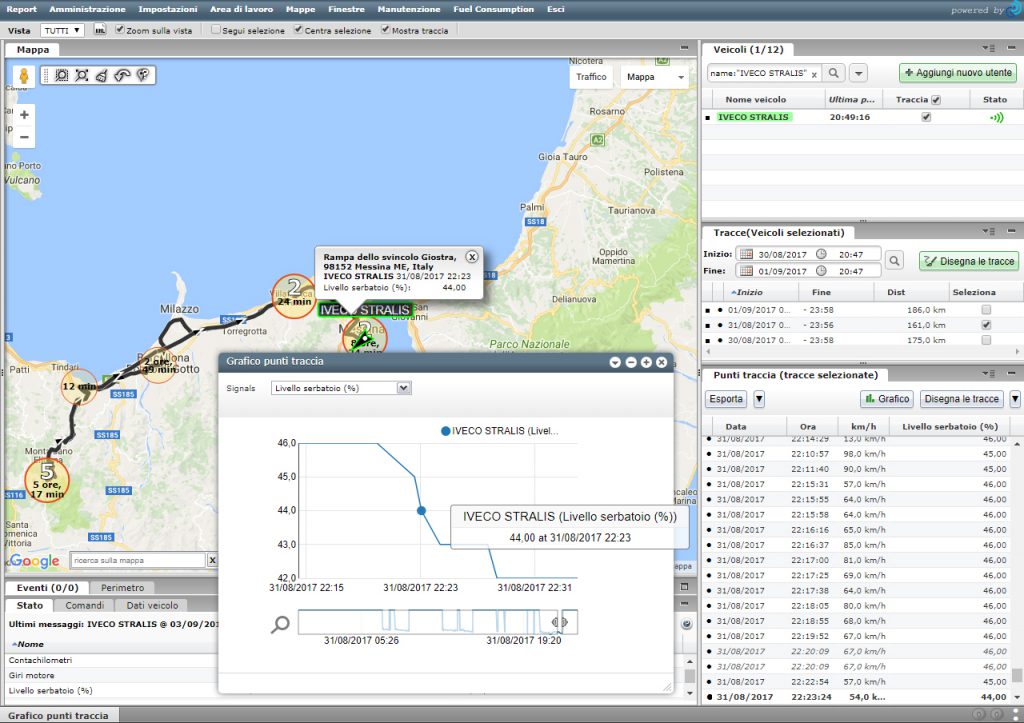Open the Impostazioni menu
This screenshot has height=723, width=1024.
coord(168,9)
